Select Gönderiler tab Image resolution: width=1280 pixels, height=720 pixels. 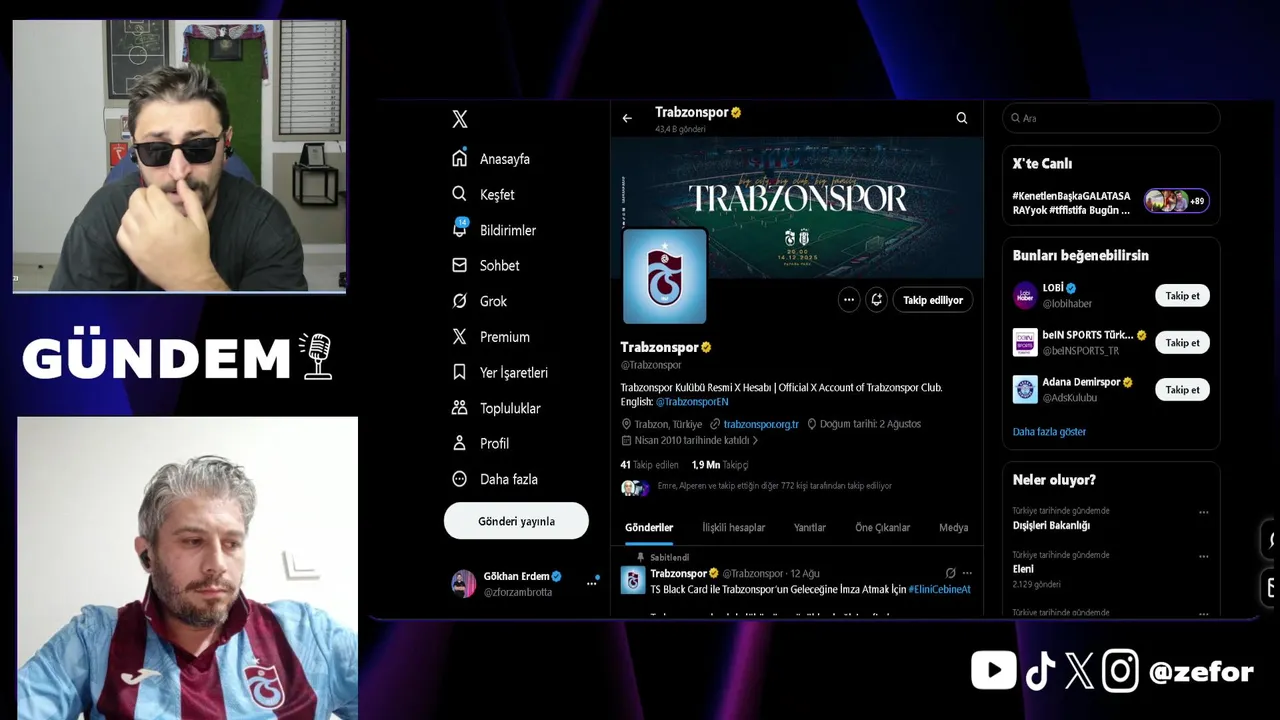click(x=649, y=527)
